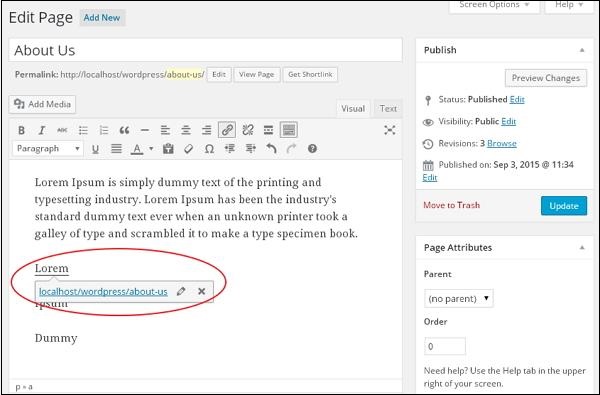Screen dimensions: 600x395
Task: Insert Read More tag
Action: 269,131
